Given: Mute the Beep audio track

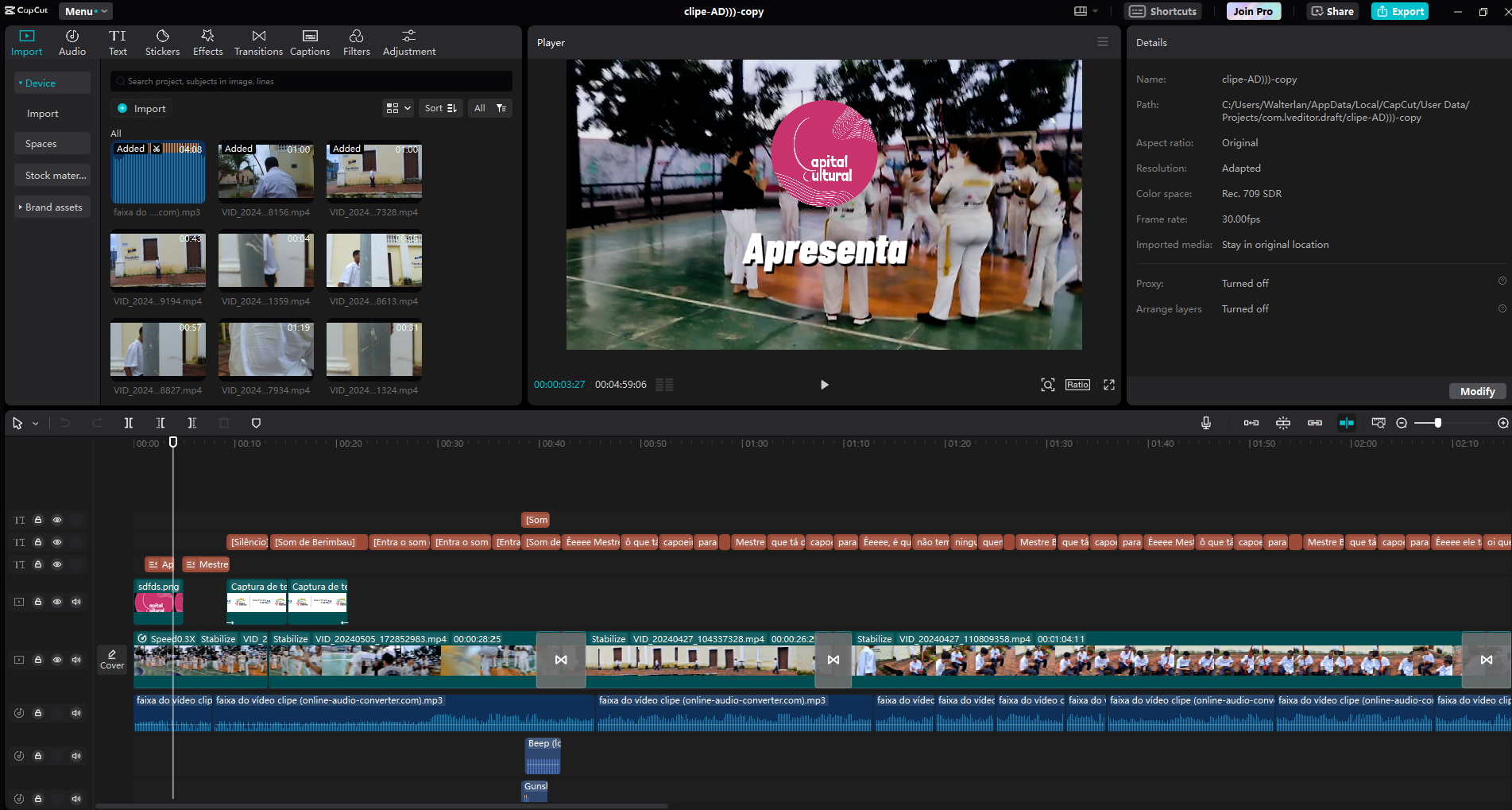Looking at the screenshot, I should click(x=76, y=756).
